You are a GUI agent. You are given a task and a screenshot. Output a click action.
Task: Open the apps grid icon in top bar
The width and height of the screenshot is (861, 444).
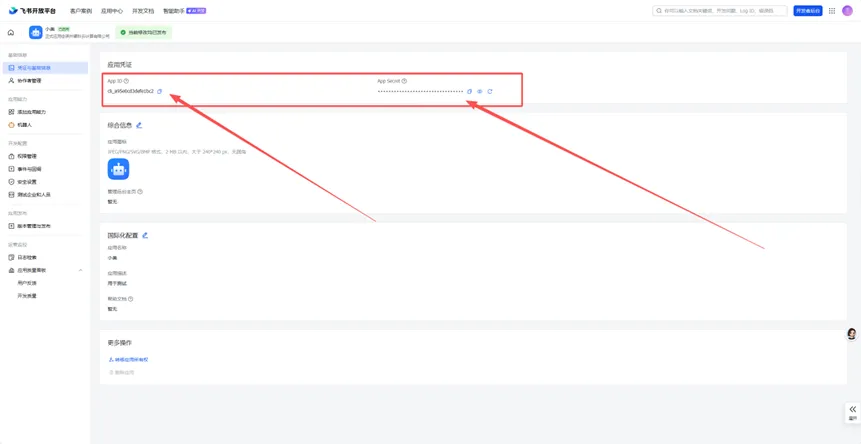(x=832, y=11)
